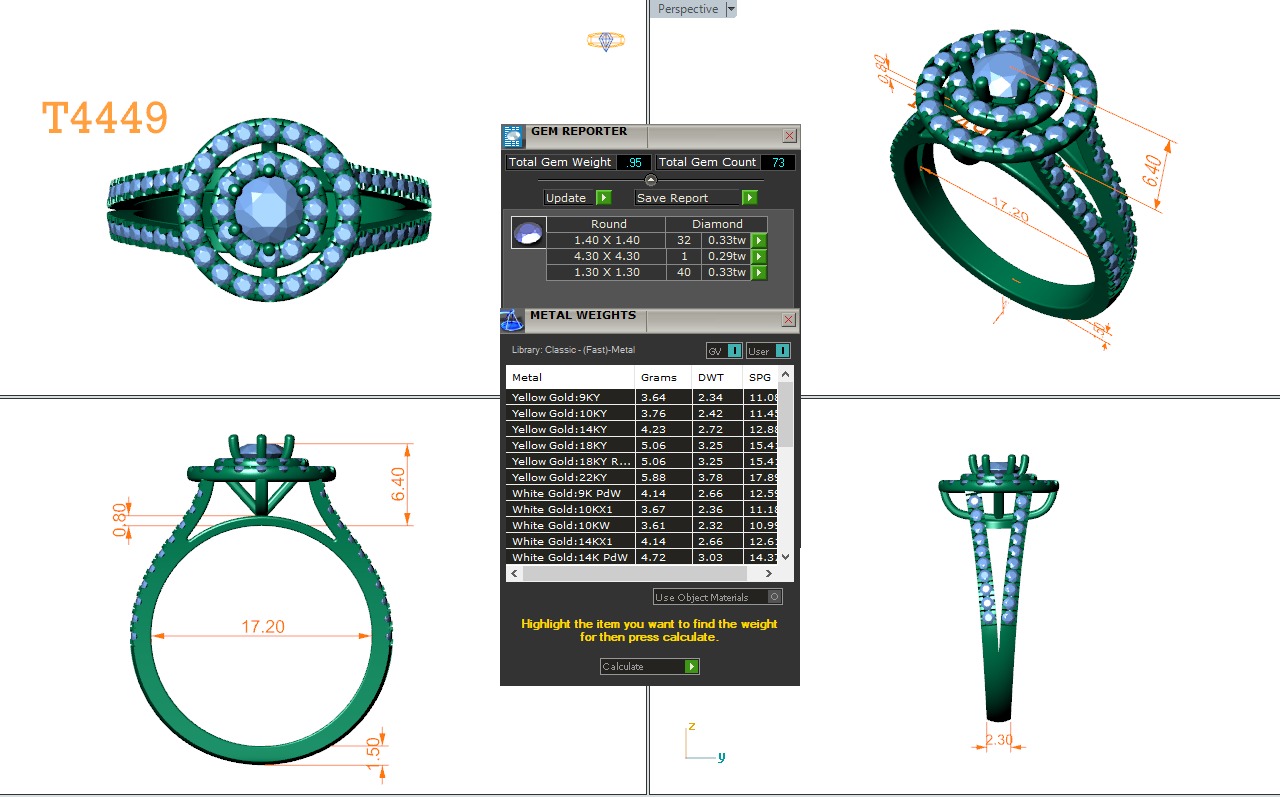Click green arrow for 1.30 X 1.30 row
The image size is (1280, 797).
click(x=759, y=273)
